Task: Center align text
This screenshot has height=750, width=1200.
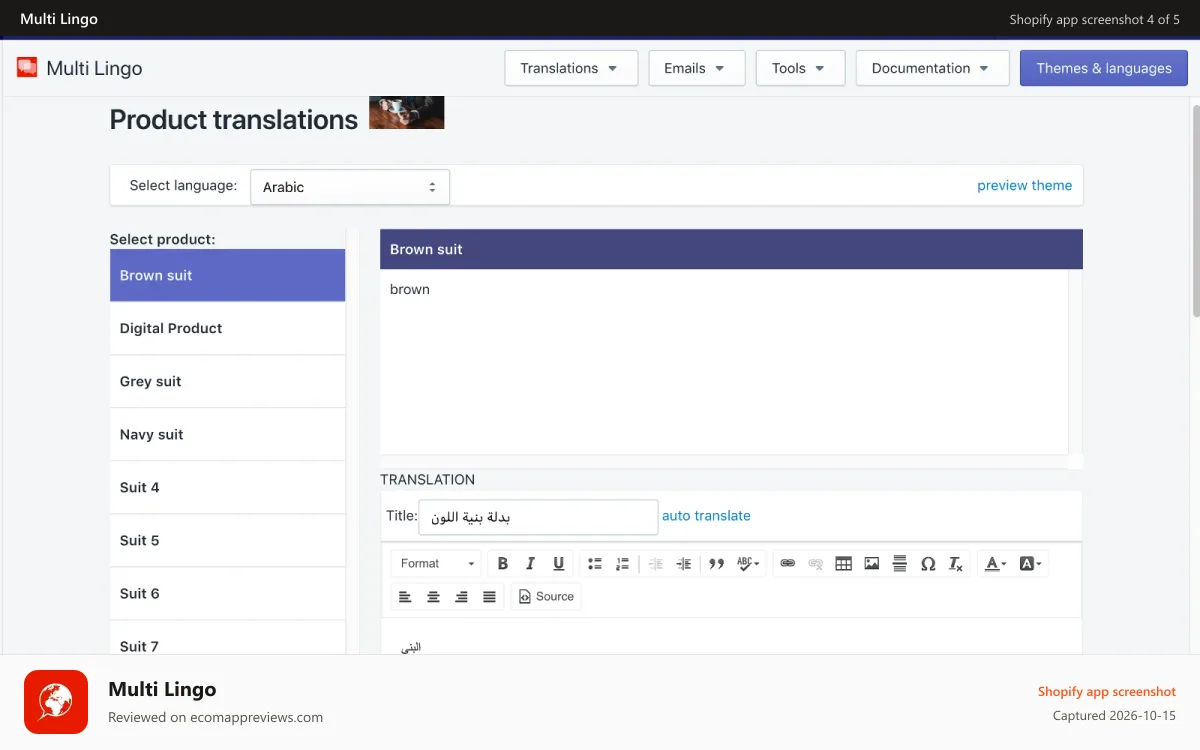Action: pyautogui.click(x=433, y=597)
